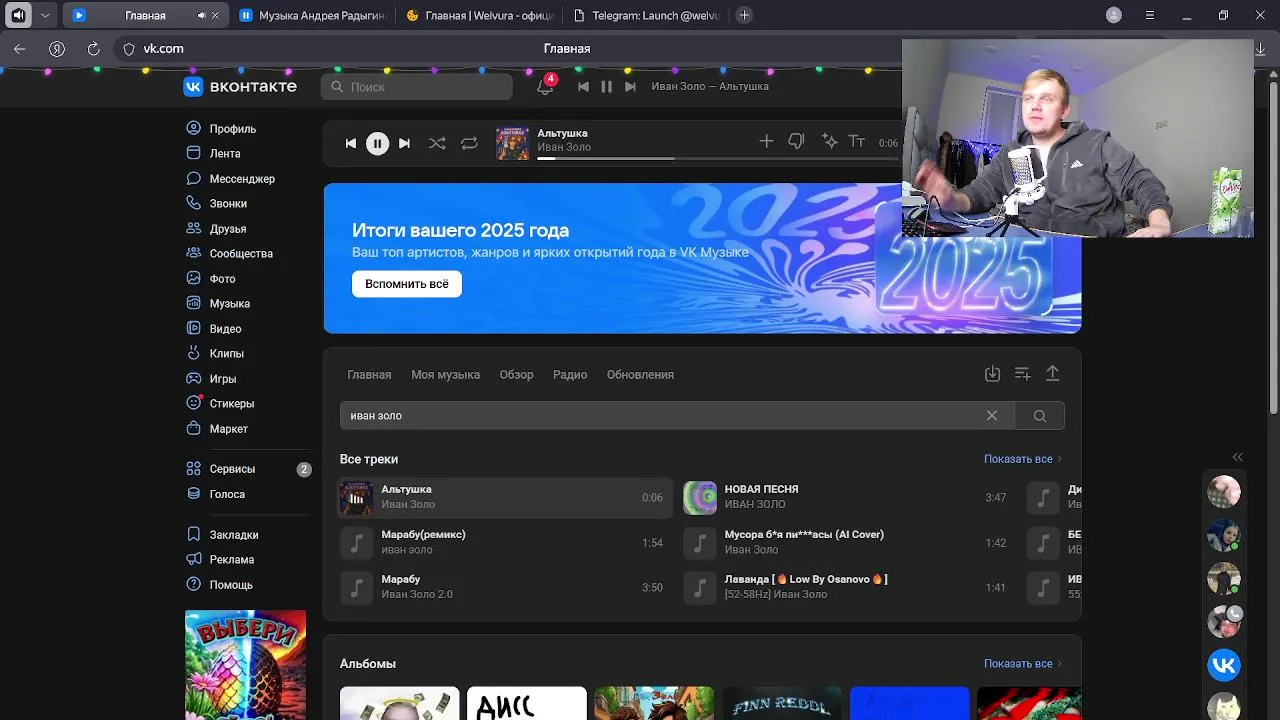Screen dimensions: 1280x720
Task: Open Реклама in the sidebar
Action: [220, 560]
